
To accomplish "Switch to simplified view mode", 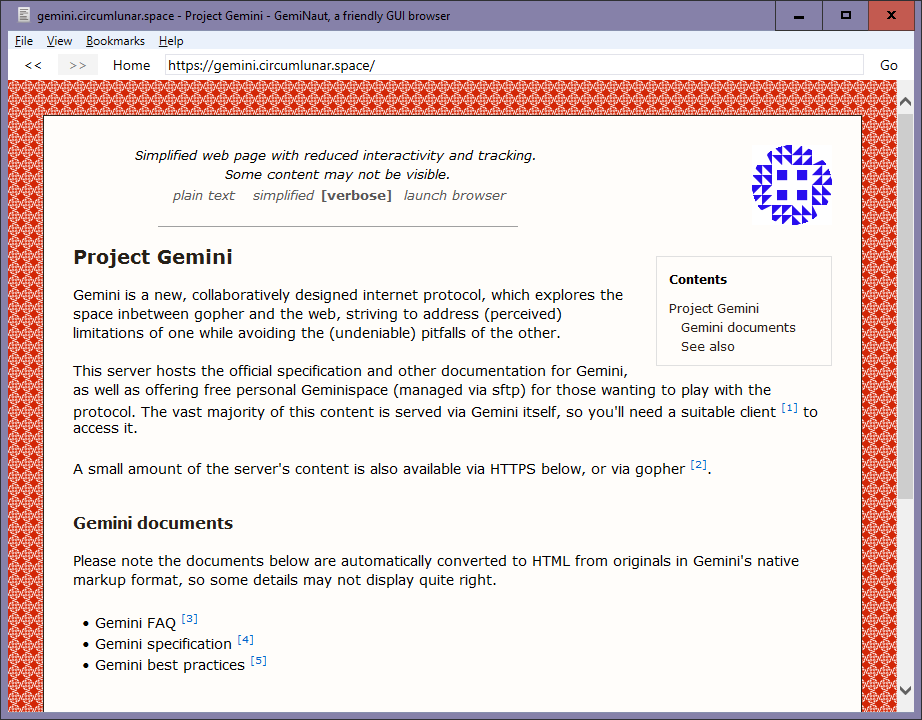I will pyautogui.click(x=283, y=196).
